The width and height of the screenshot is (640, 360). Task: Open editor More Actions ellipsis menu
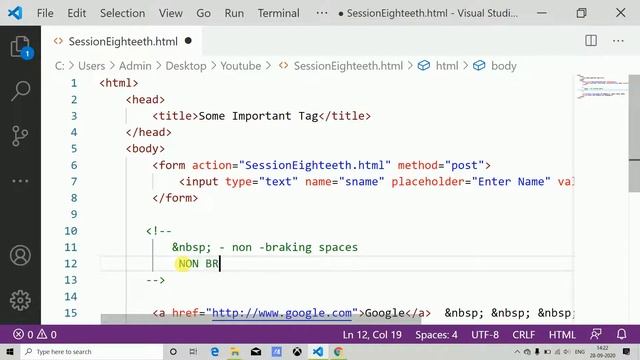point(618,40)
